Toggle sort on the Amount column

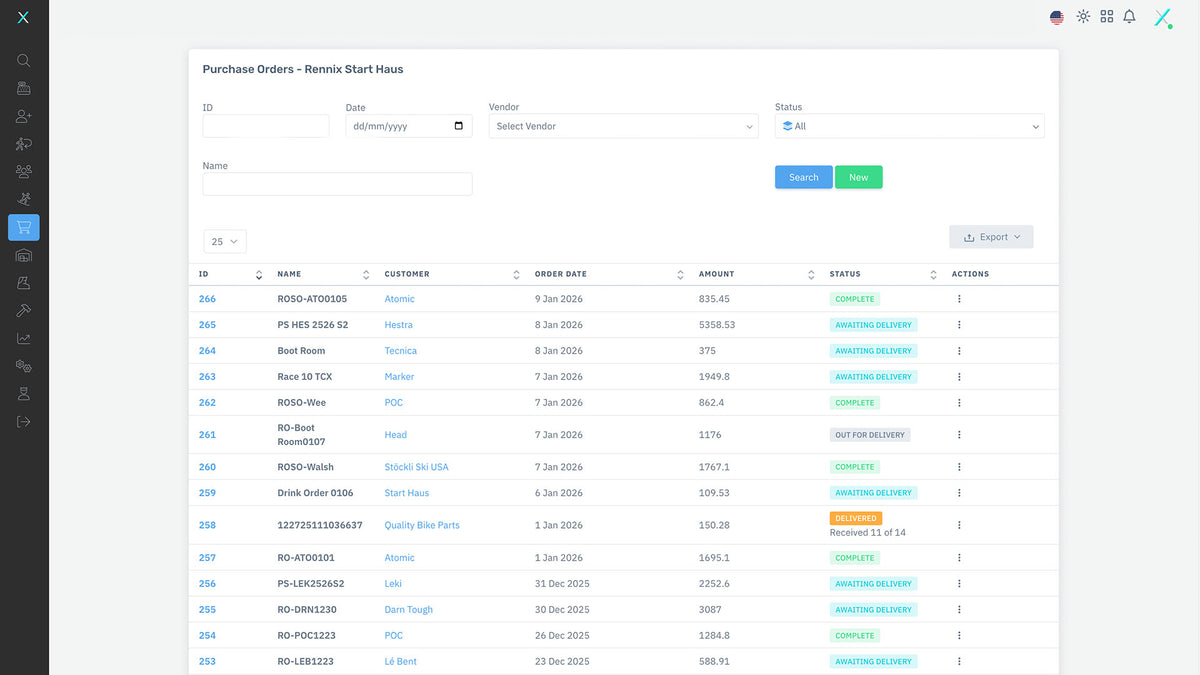pos(811,274)
